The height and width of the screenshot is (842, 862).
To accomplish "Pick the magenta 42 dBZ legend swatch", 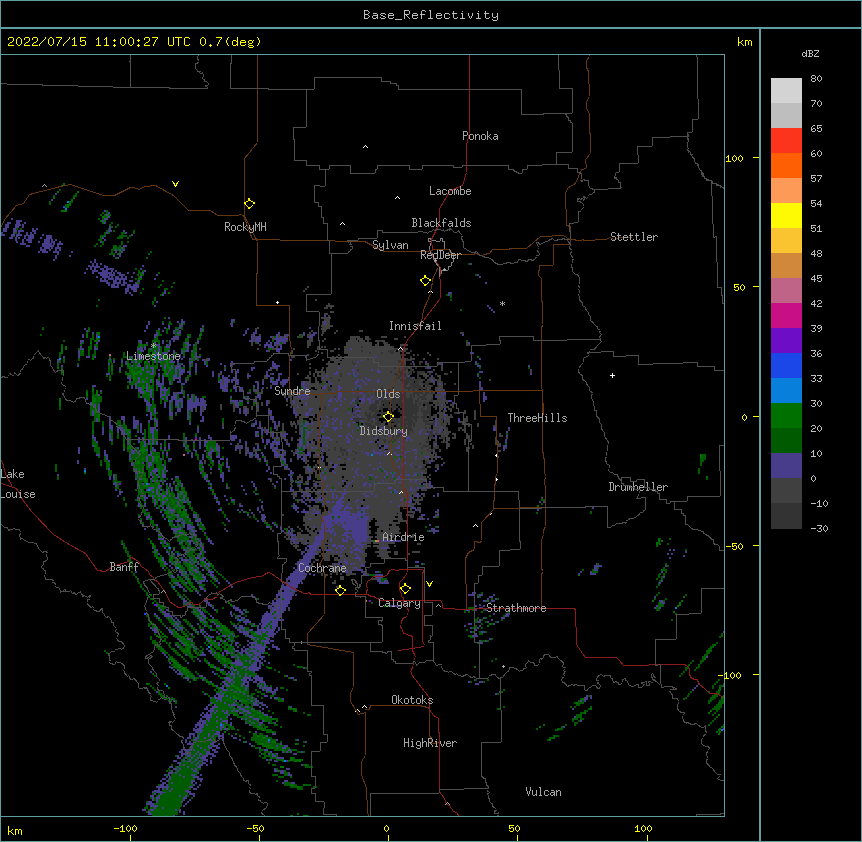I will point(786,315).
